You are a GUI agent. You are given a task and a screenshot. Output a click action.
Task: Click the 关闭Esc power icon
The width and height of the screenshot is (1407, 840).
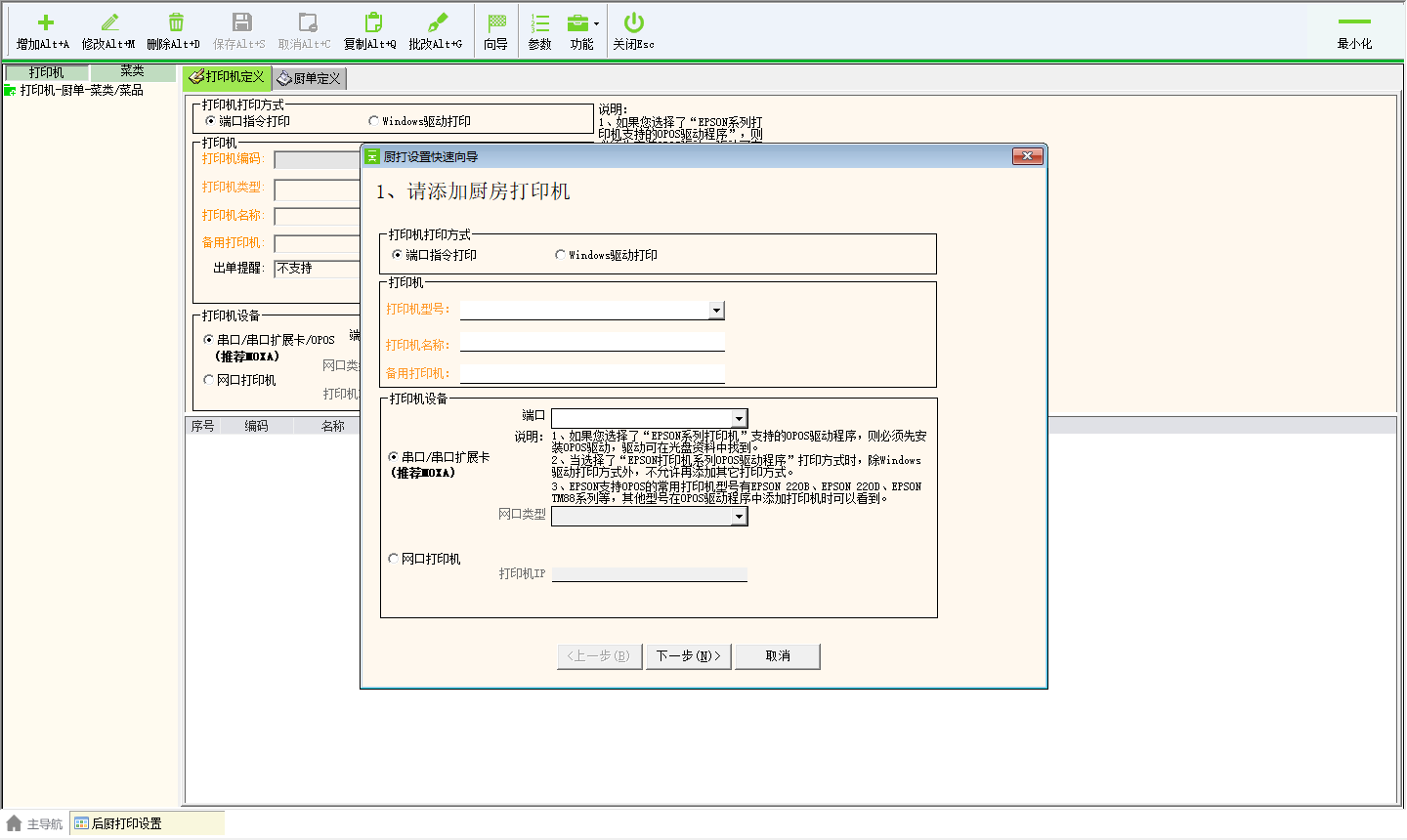click(x=633, y=22)
